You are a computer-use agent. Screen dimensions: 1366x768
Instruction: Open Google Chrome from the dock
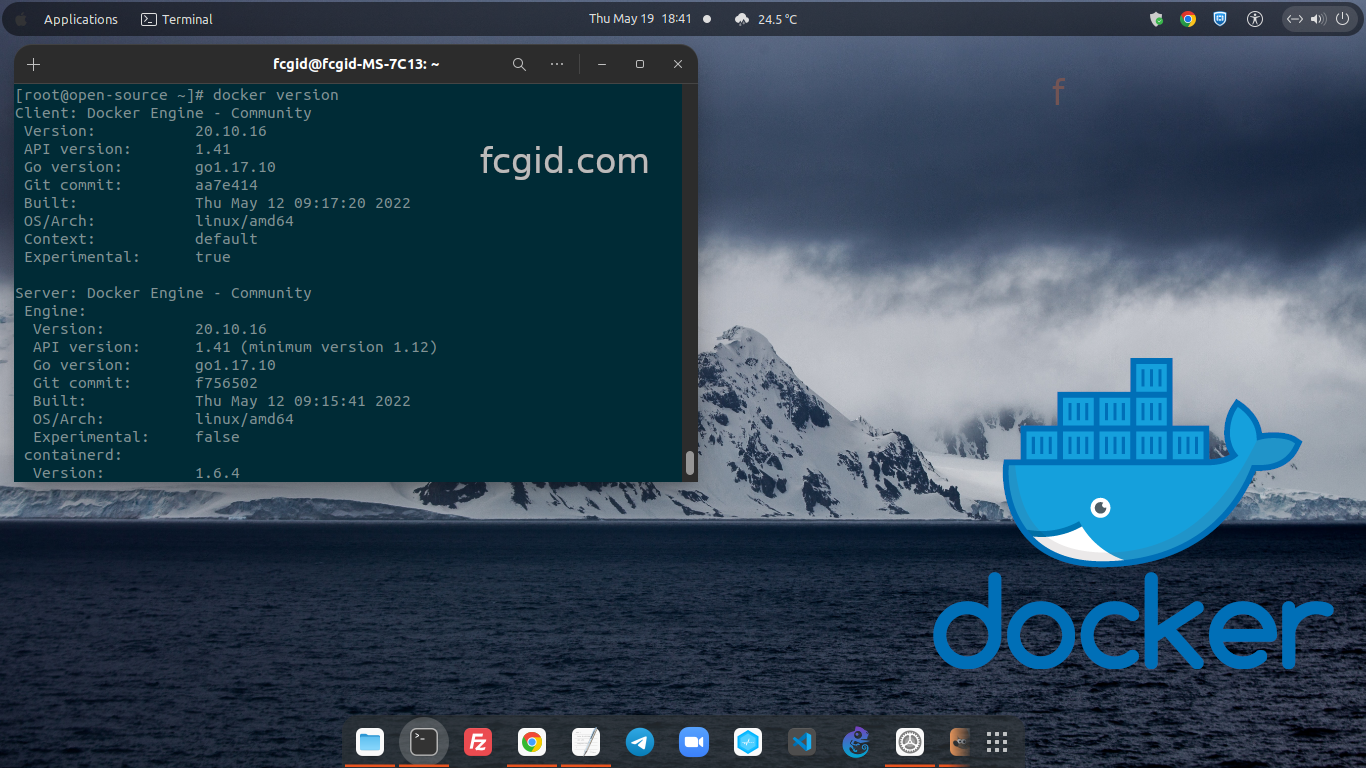[x=532, y=741]
